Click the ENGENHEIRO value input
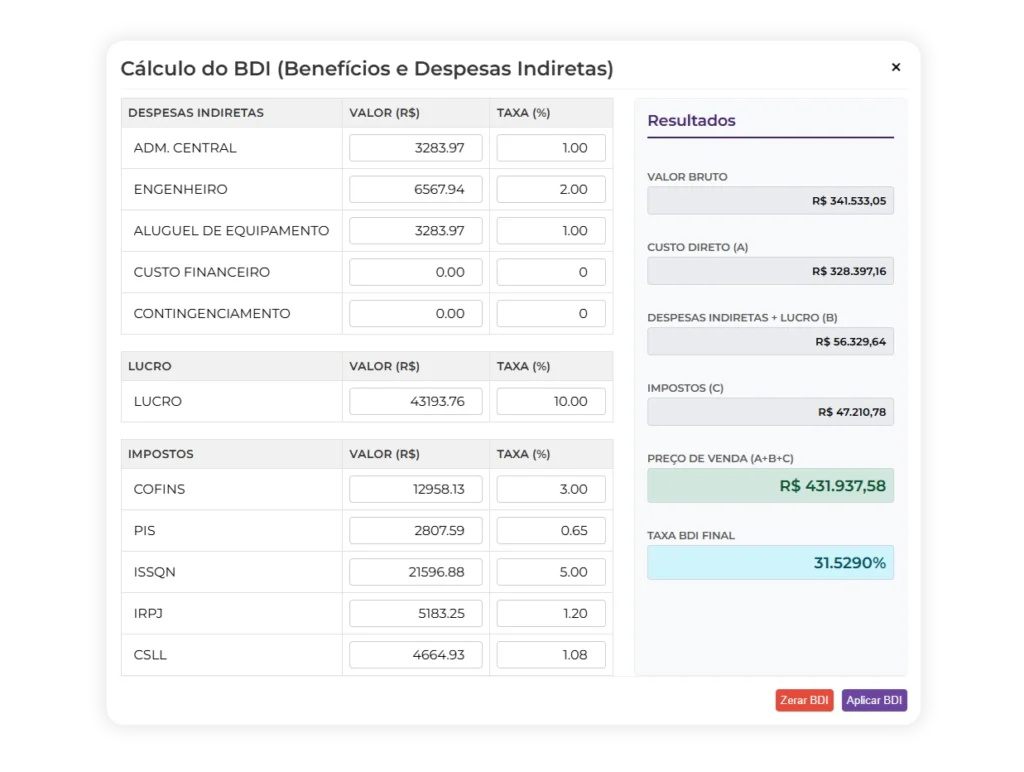 [415, 189]
